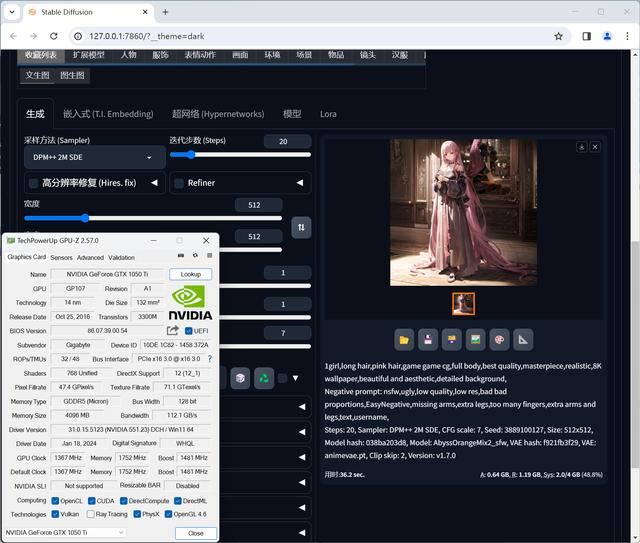Switch to the Lora tab
640x543 pixels.
coord(328,114)
